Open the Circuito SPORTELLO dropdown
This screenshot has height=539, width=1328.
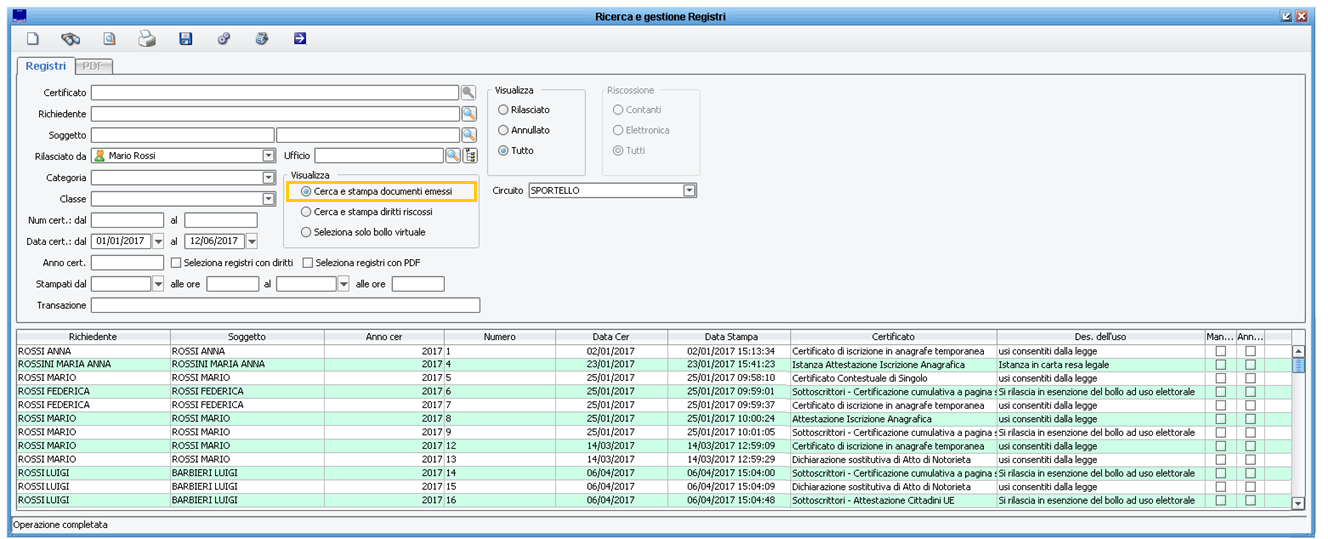coord(689,190)
